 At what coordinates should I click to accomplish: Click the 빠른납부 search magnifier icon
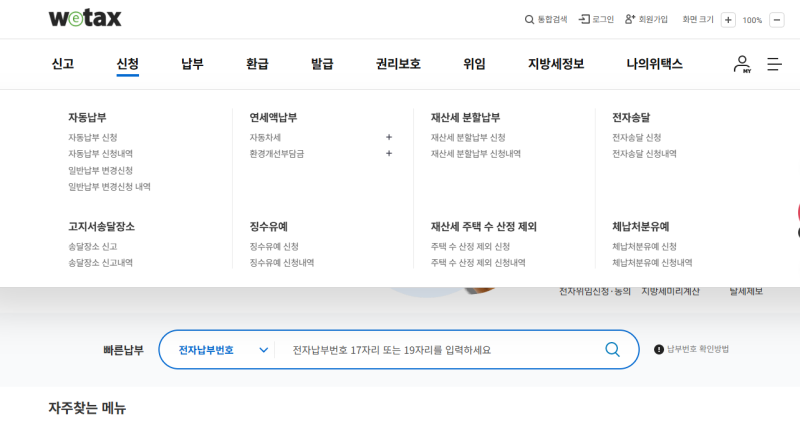tap(612, 350)
